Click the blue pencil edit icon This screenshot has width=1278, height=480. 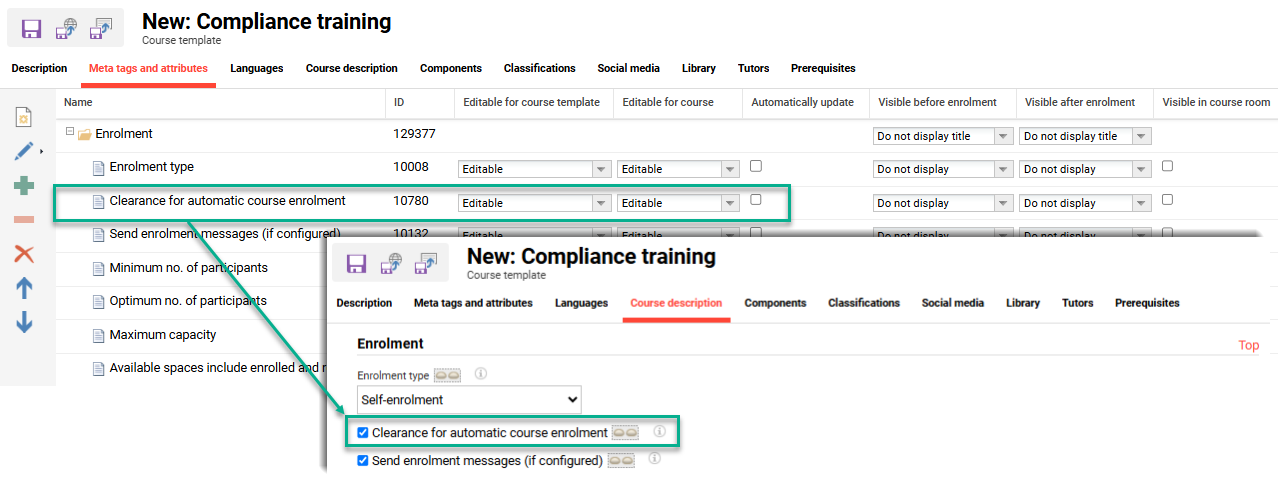pos(24,152)
